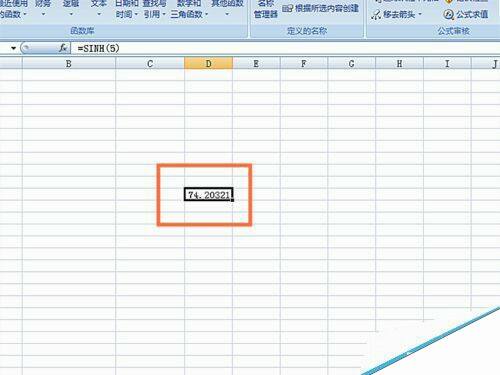This screenshot has height=375, width=500.
Task: Click the fx Insert Function icon
Action: (x=63, y=48)
